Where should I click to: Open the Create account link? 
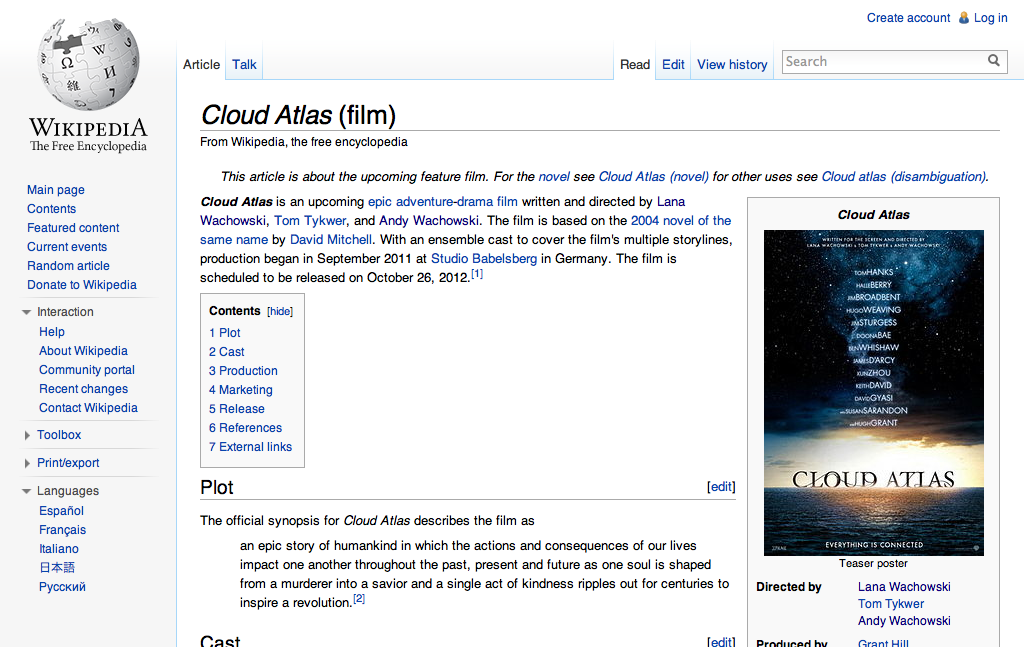coord(908,18)
